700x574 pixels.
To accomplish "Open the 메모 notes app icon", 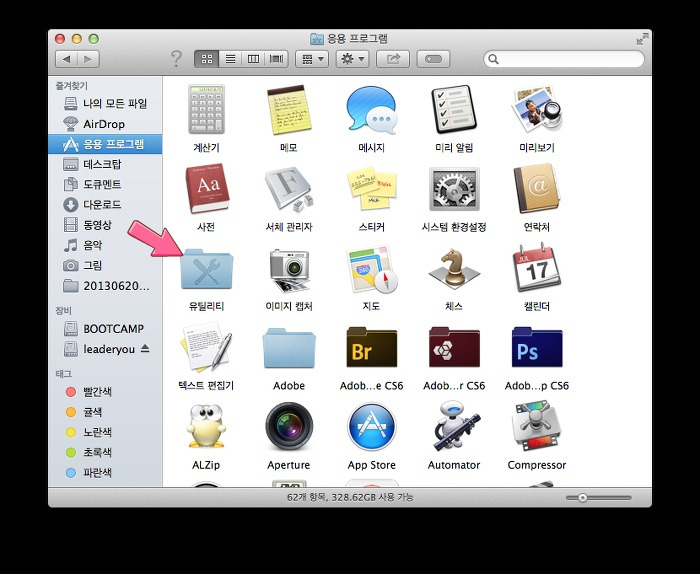I will [288, 110].
